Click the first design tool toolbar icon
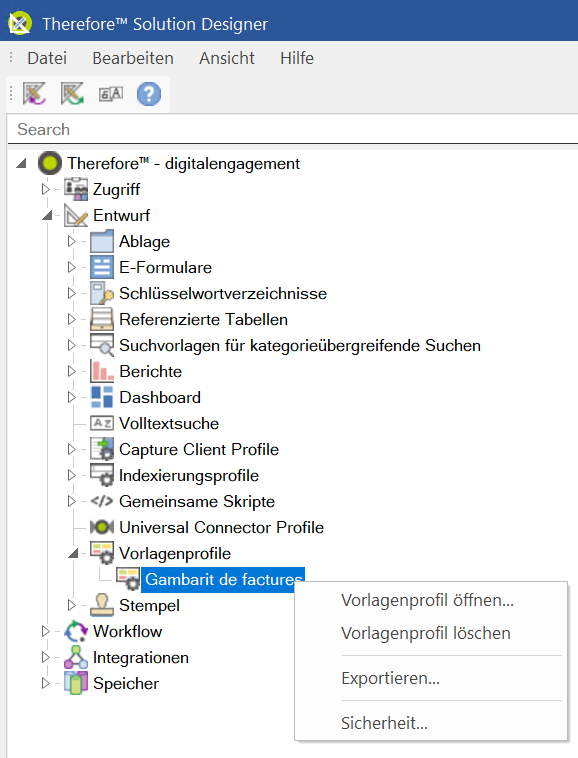This screenshot has width=578, height=758. [x=34, y=93]
